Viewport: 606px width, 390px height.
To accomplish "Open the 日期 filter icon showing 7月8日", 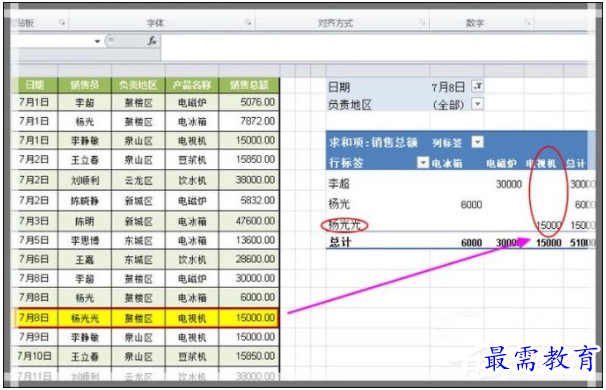I will [x=478, y=86].
